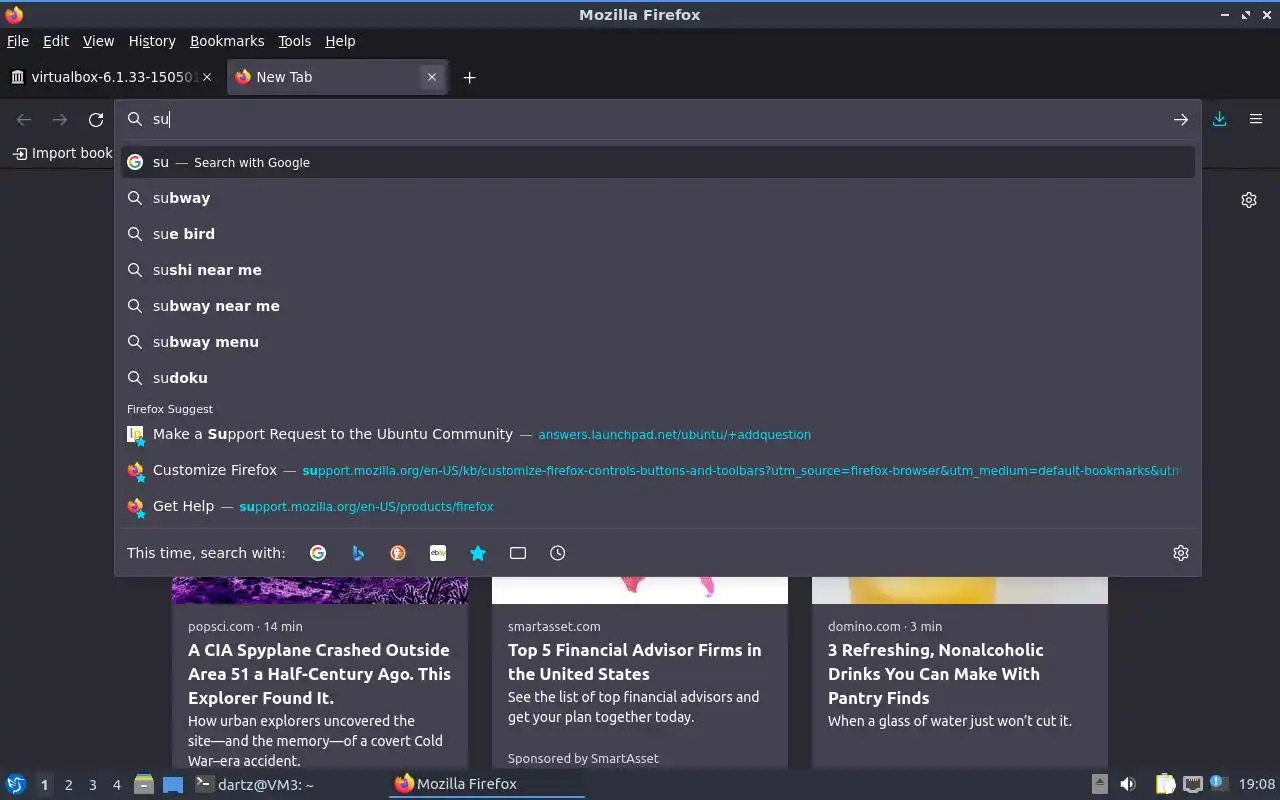Click show desktop icon in taskbar
Image resolution: width=1280 pixels, height=800 pixels.
[173, 785]
